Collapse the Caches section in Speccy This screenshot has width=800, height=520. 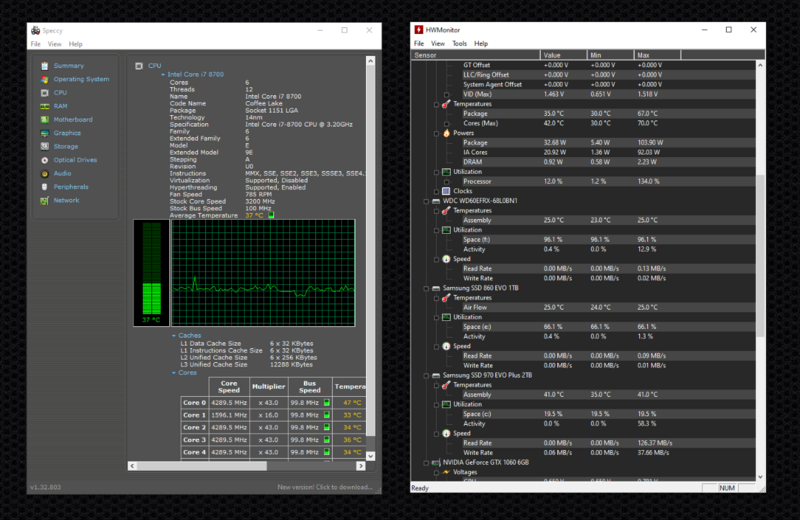(173, 336)
